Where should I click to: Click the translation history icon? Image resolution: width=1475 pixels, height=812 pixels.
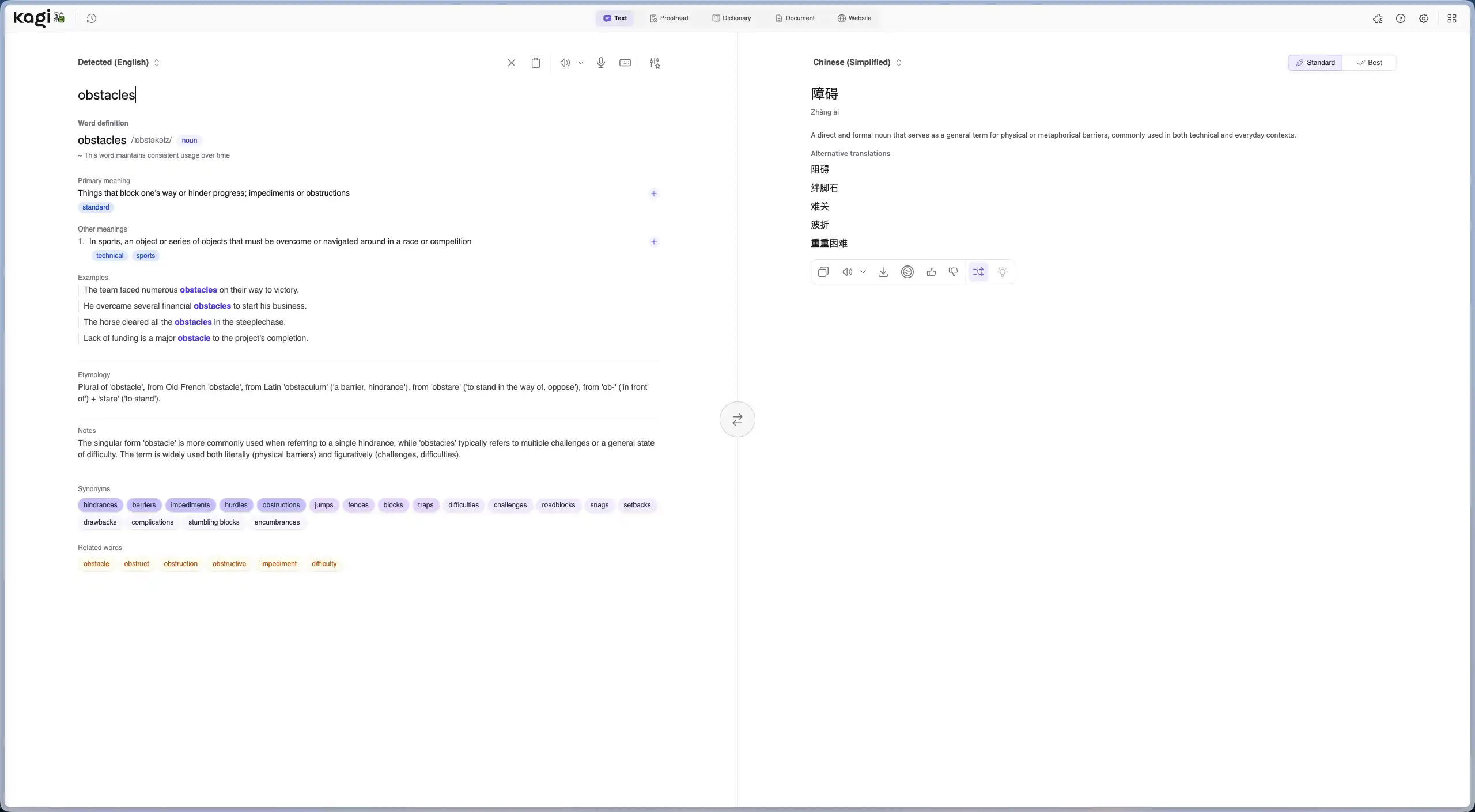[91, 18]
